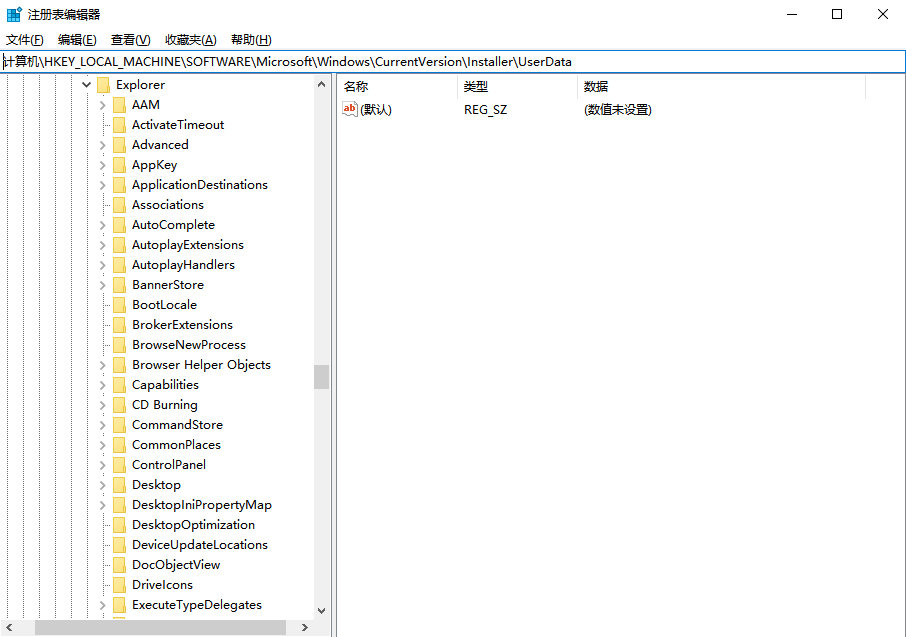Select the ControlPanel folder icon
Screen dimensions: 906x637
tap(119, 465)
